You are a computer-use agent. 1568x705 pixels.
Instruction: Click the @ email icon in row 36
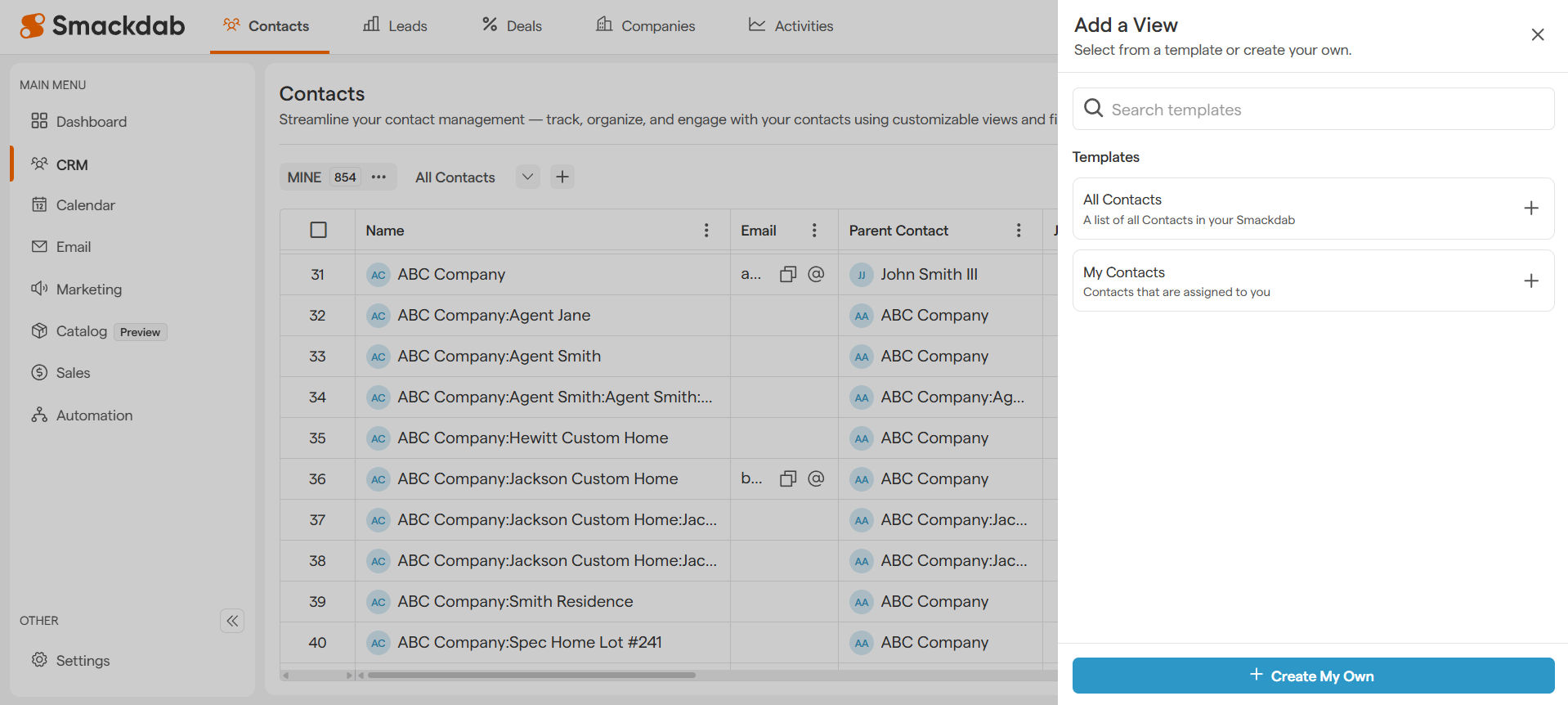815,479
